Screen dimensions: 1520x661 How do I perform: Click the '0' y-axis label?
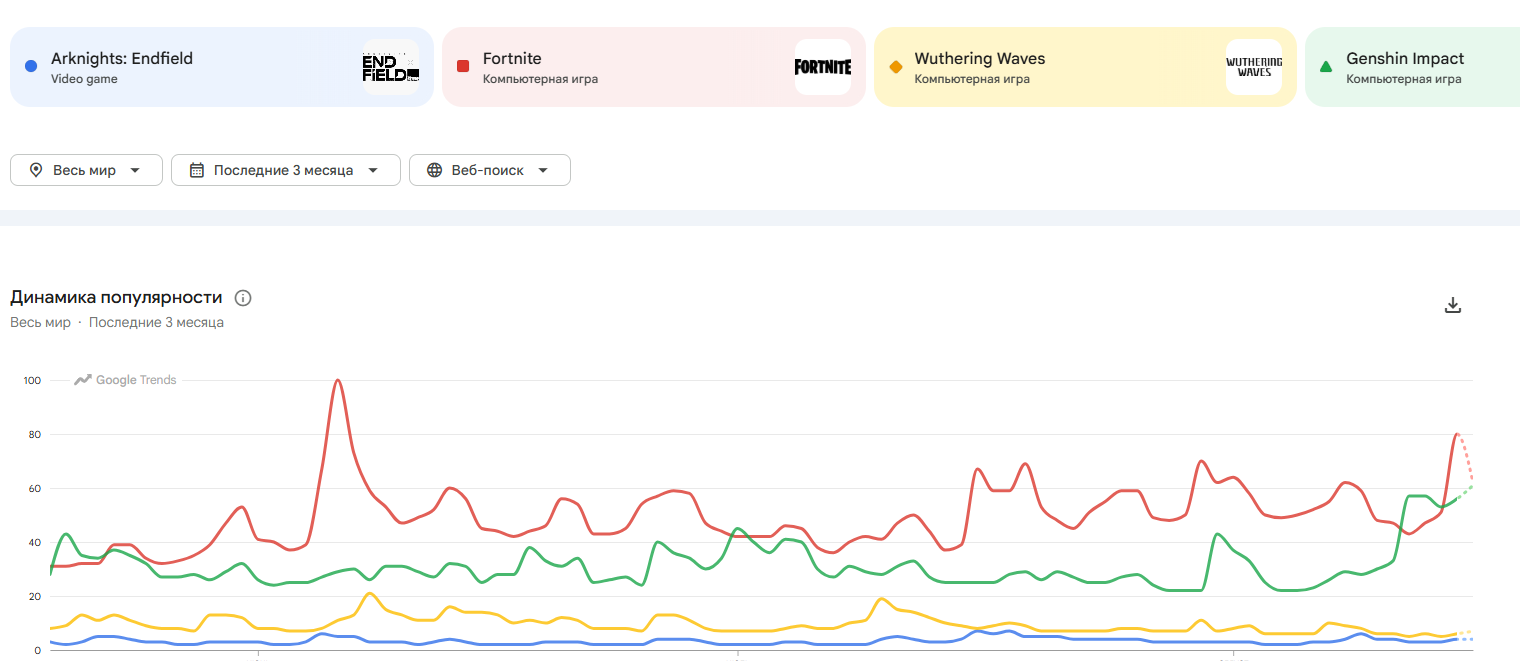click(37, 651)
